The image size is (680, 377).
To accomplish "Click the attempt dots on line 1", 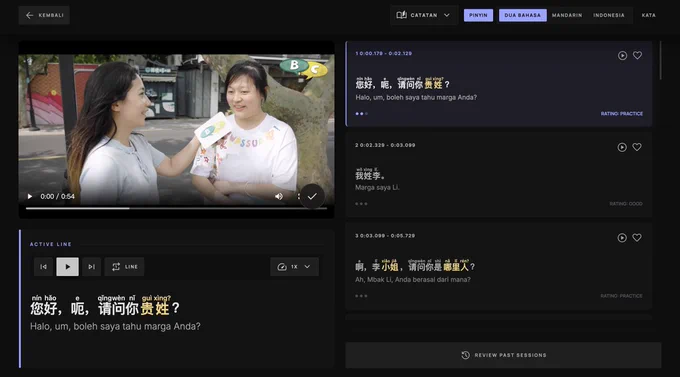I will [x=361, y=114].
